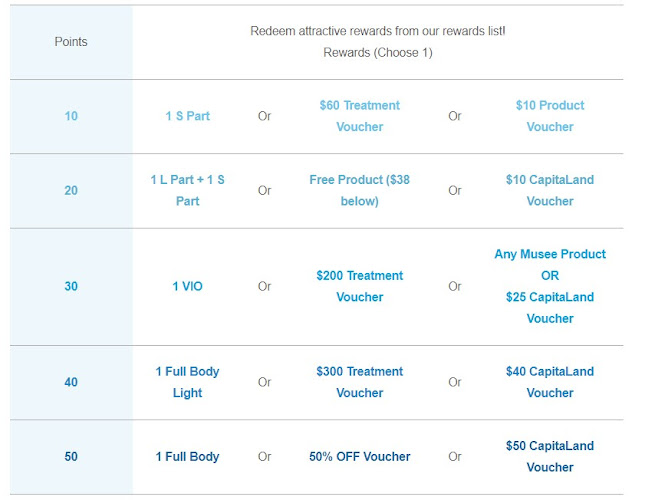Click the uppercase 'OR' in 30-point row
This screenshot has height=500, width=645.
pyautogui.click(x=550, y=275)
